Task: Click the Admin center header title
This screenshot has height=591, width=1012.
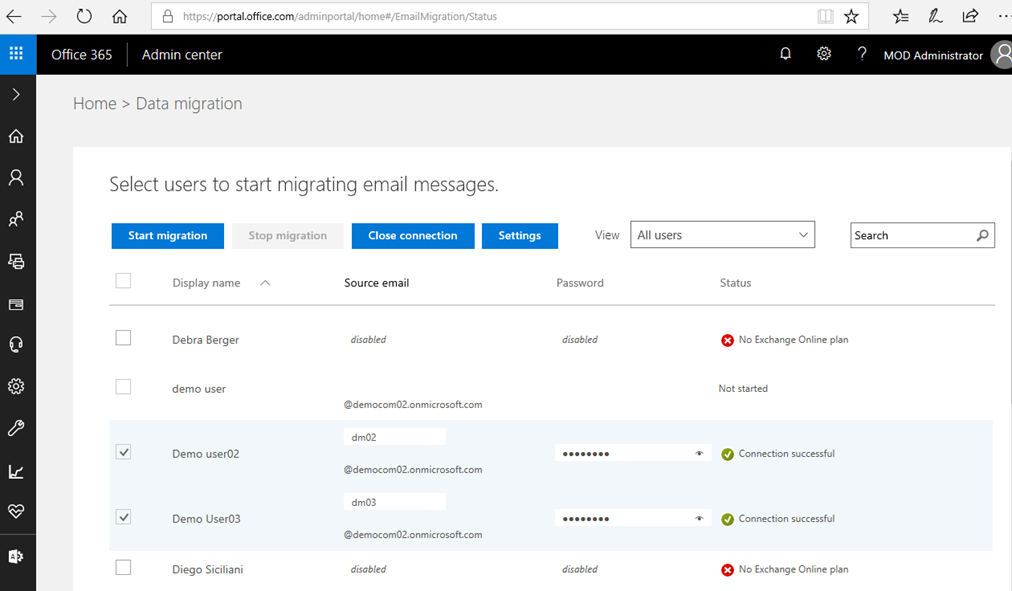Action: pos(182,55)
